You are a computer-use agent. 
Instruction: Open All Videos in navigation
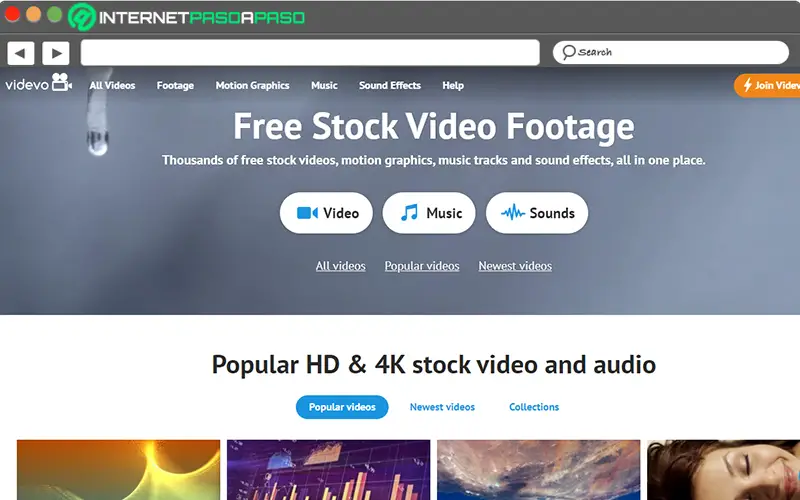(x=112, y=85)
